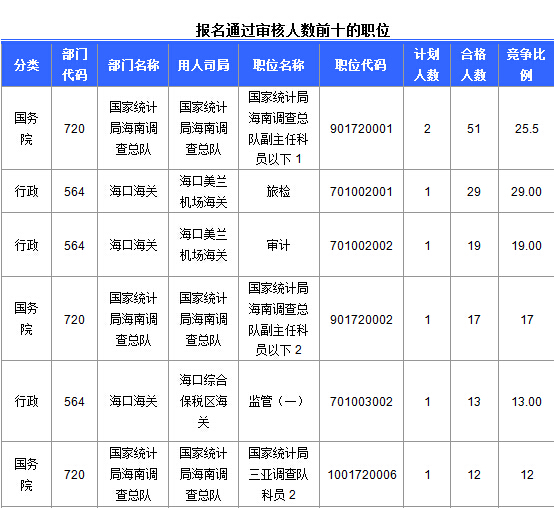
Task: Select position code 1001720006
Action: click(362, 475)
